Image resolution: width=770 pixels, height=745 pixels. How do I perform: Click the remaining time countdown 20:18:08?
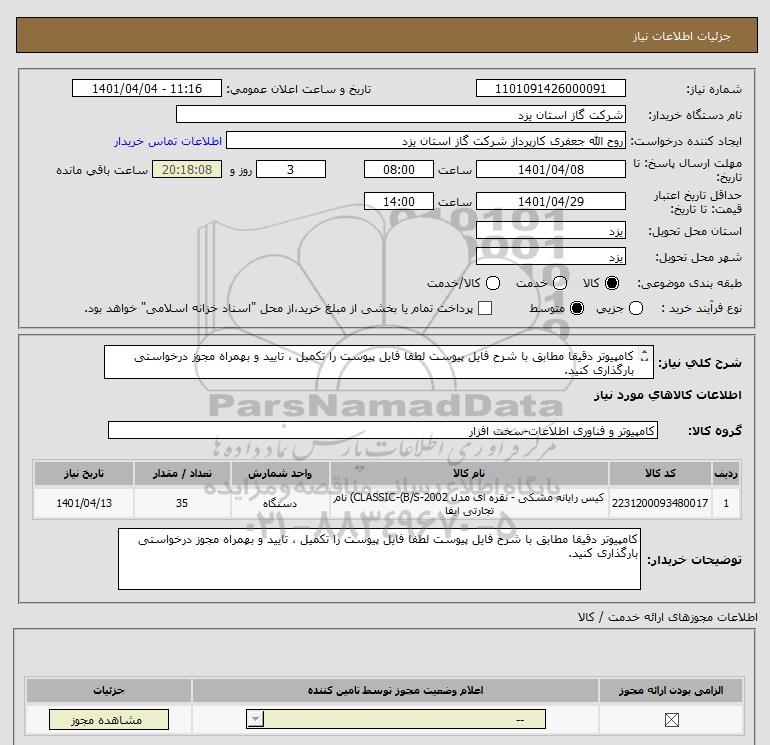pyautogui.click(x=187, y=169)
